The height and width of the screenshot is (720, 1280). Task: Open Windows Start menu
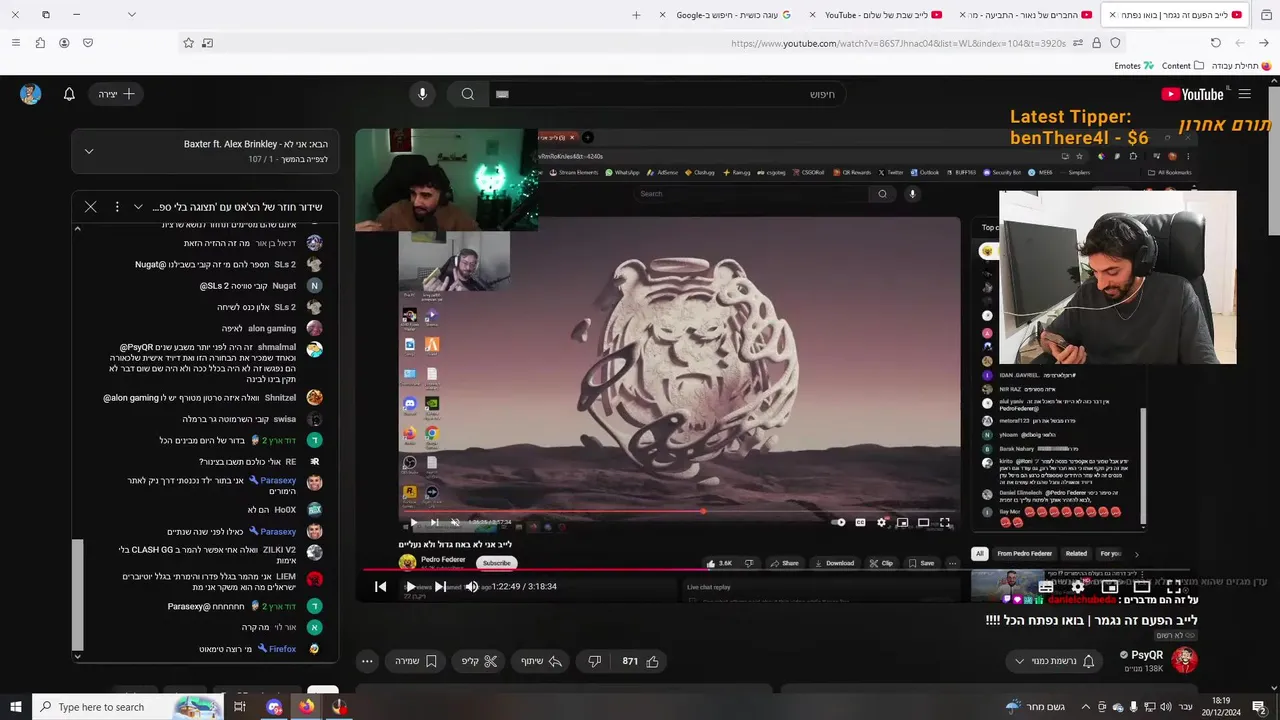[x=15, y=707]
